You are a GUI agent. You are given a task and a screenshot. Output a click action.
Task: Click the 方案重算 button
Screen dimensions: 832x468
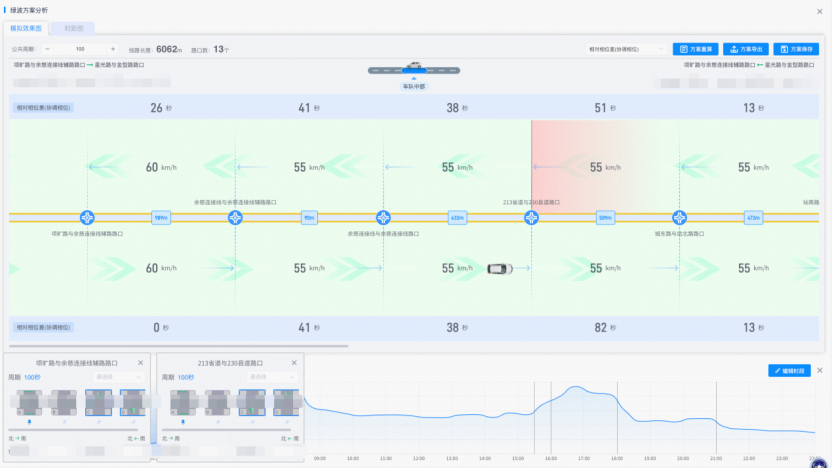click(x=695, y=48)
